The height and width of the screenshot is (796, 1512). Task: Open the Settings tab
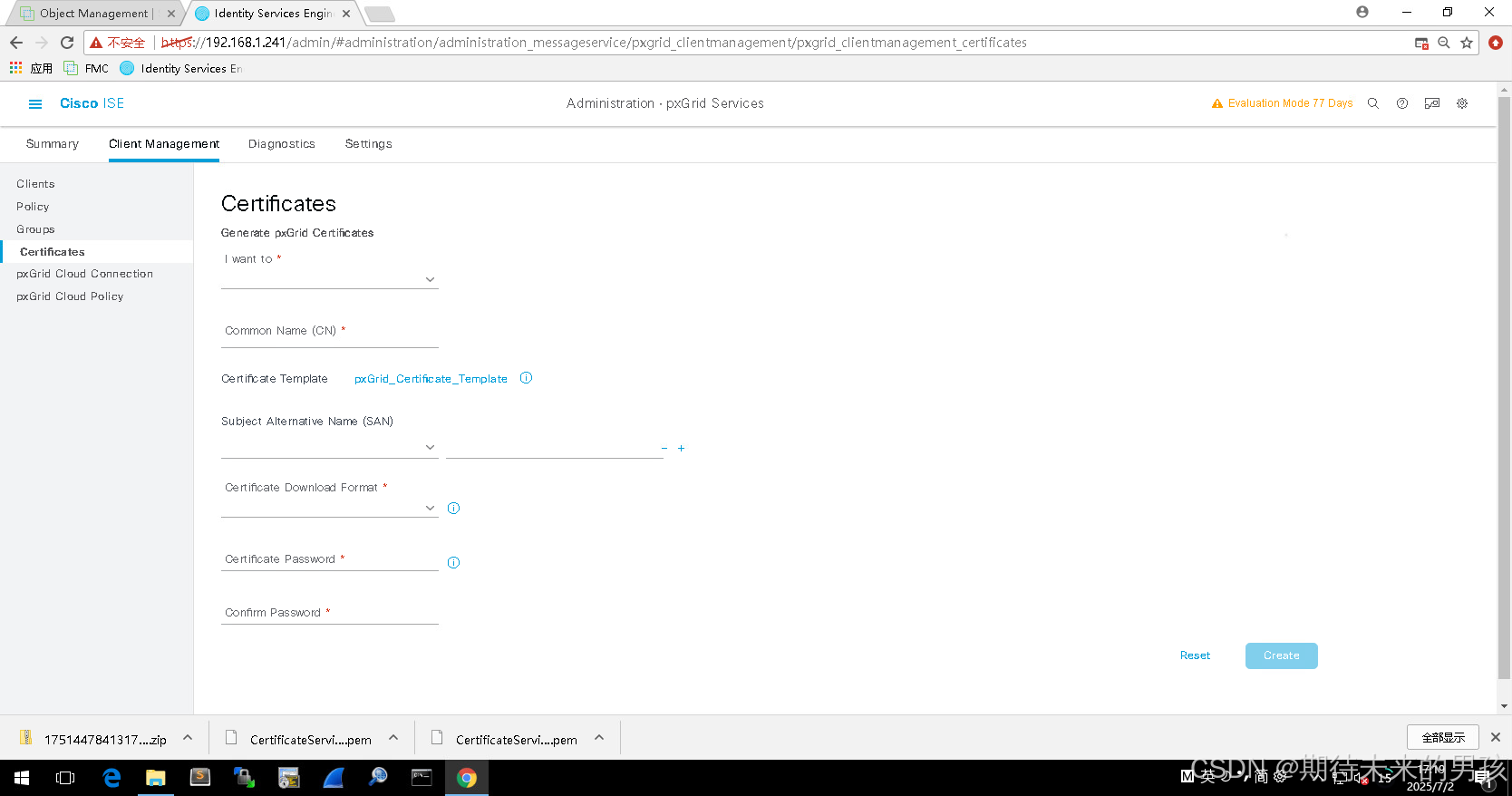[369, 144]
